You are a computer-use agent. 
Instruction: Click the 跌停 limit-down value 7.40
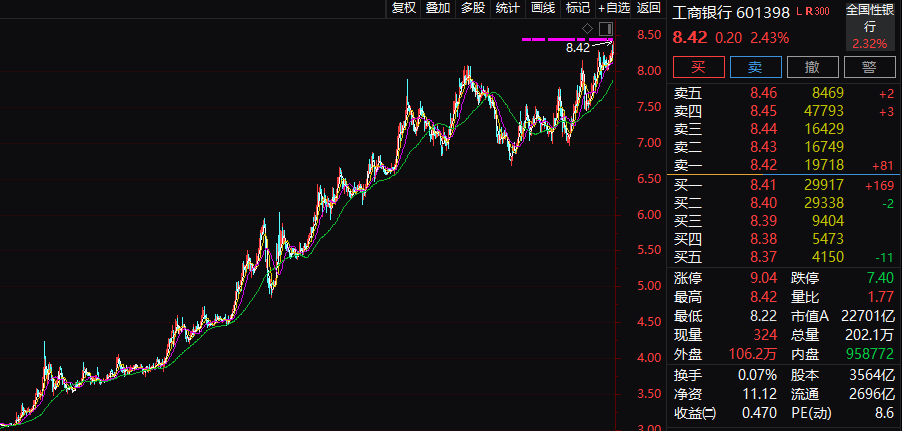tap(881, 279)
